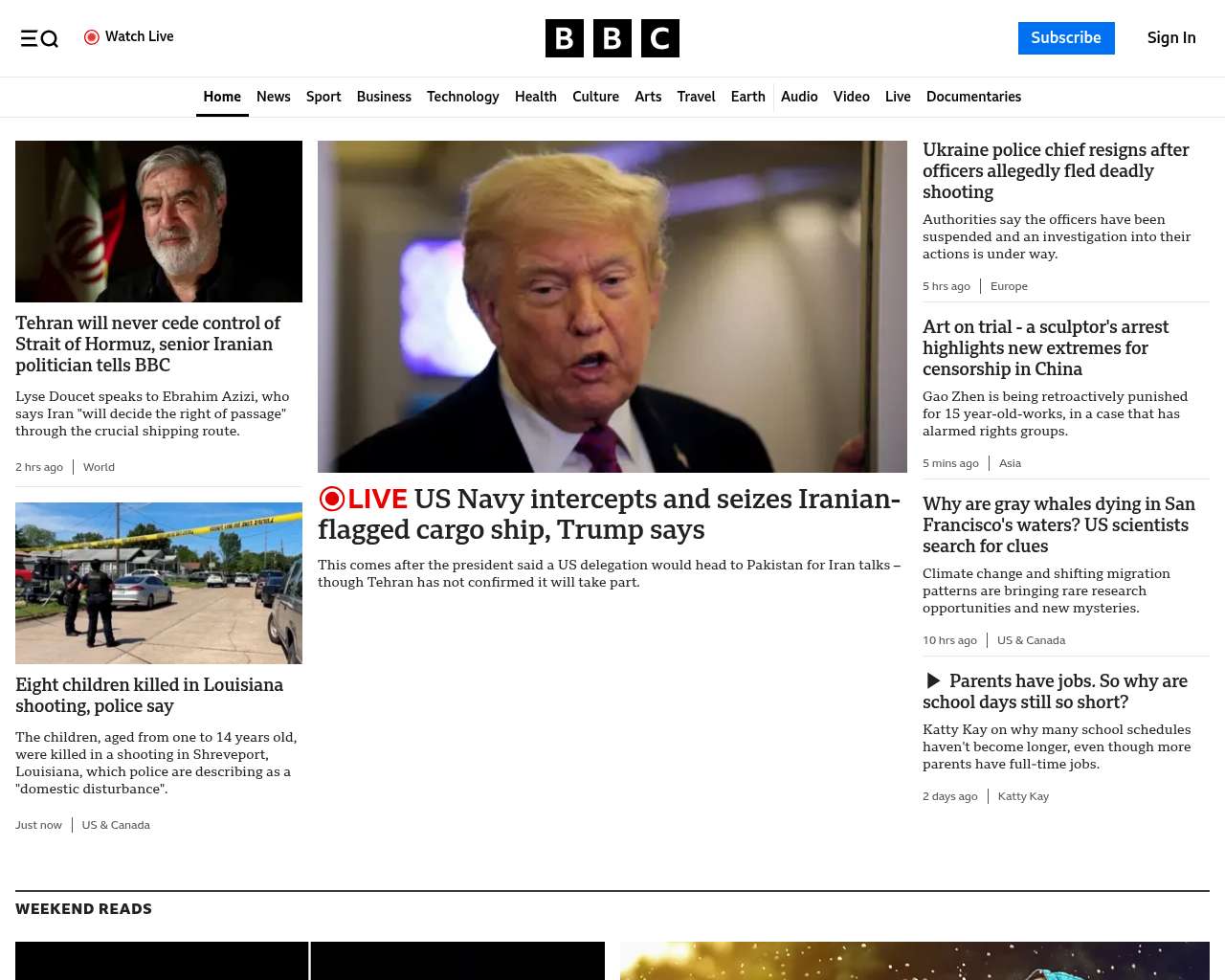
Task: Open the Art on trial sculptor article
Action: click(x=1045, y=347)
